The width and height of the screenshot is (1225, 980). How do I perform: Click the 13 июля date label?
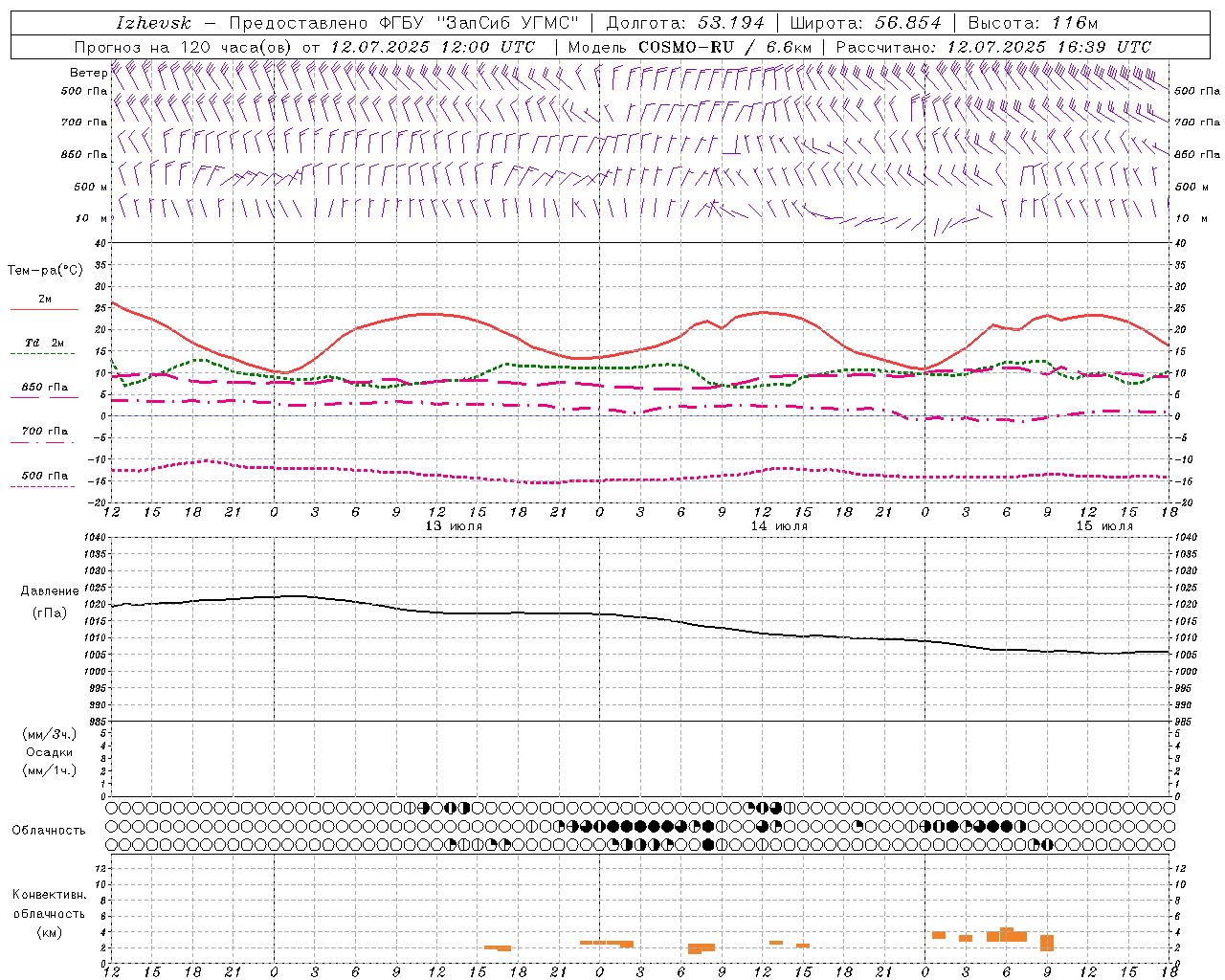454,526
